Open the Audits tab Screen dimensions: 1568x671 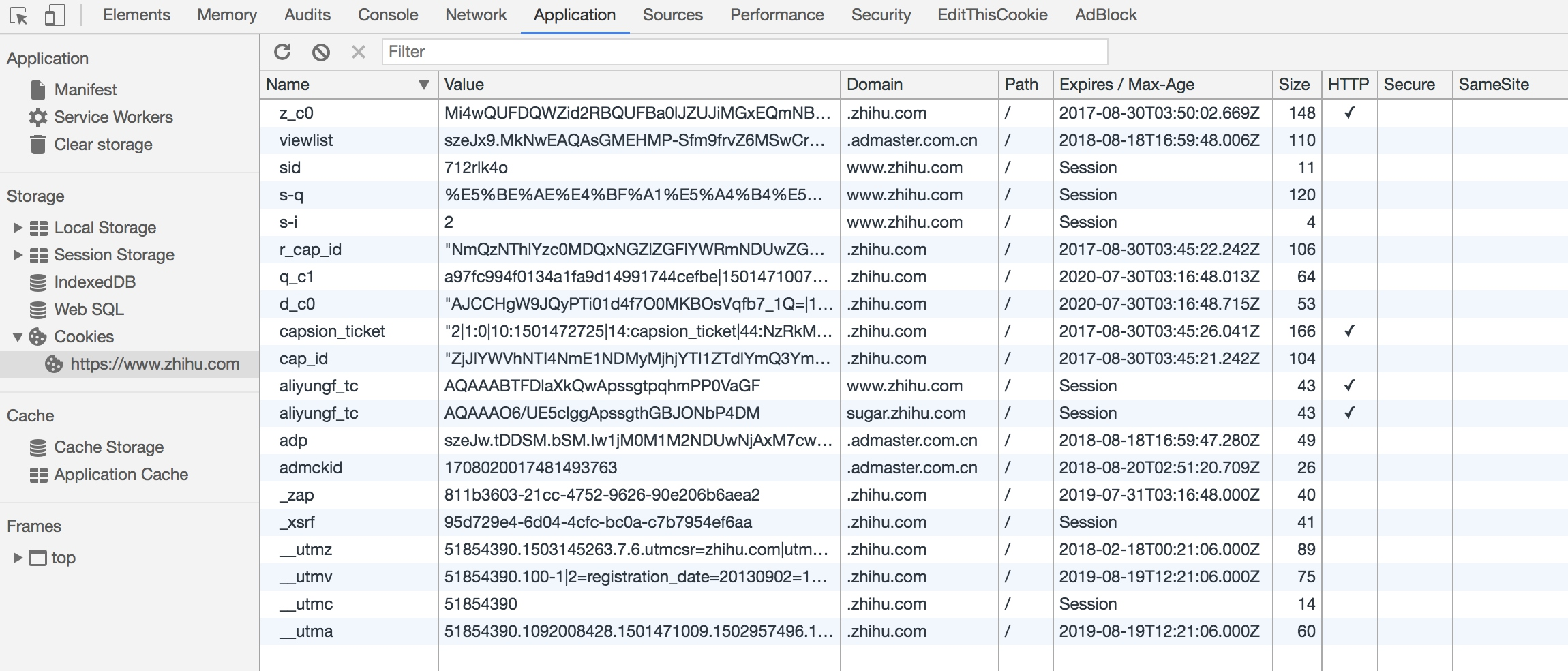307,15
